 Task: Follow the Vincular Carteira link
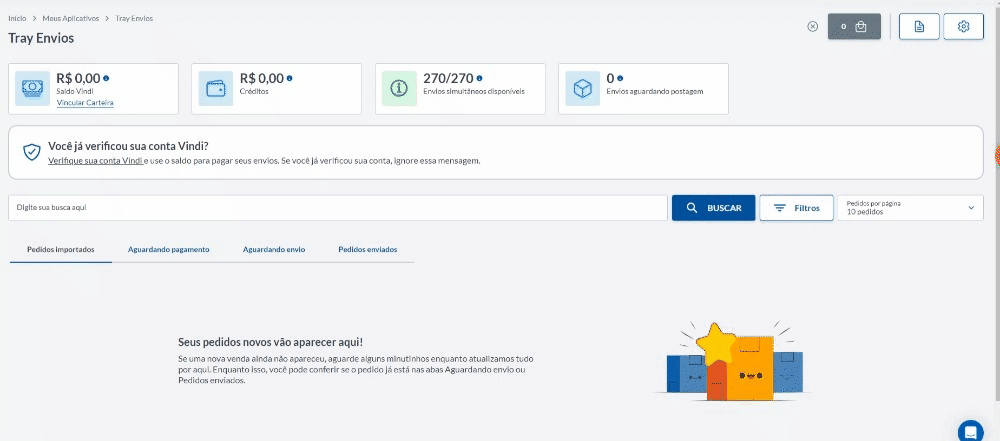click(85, 103)
